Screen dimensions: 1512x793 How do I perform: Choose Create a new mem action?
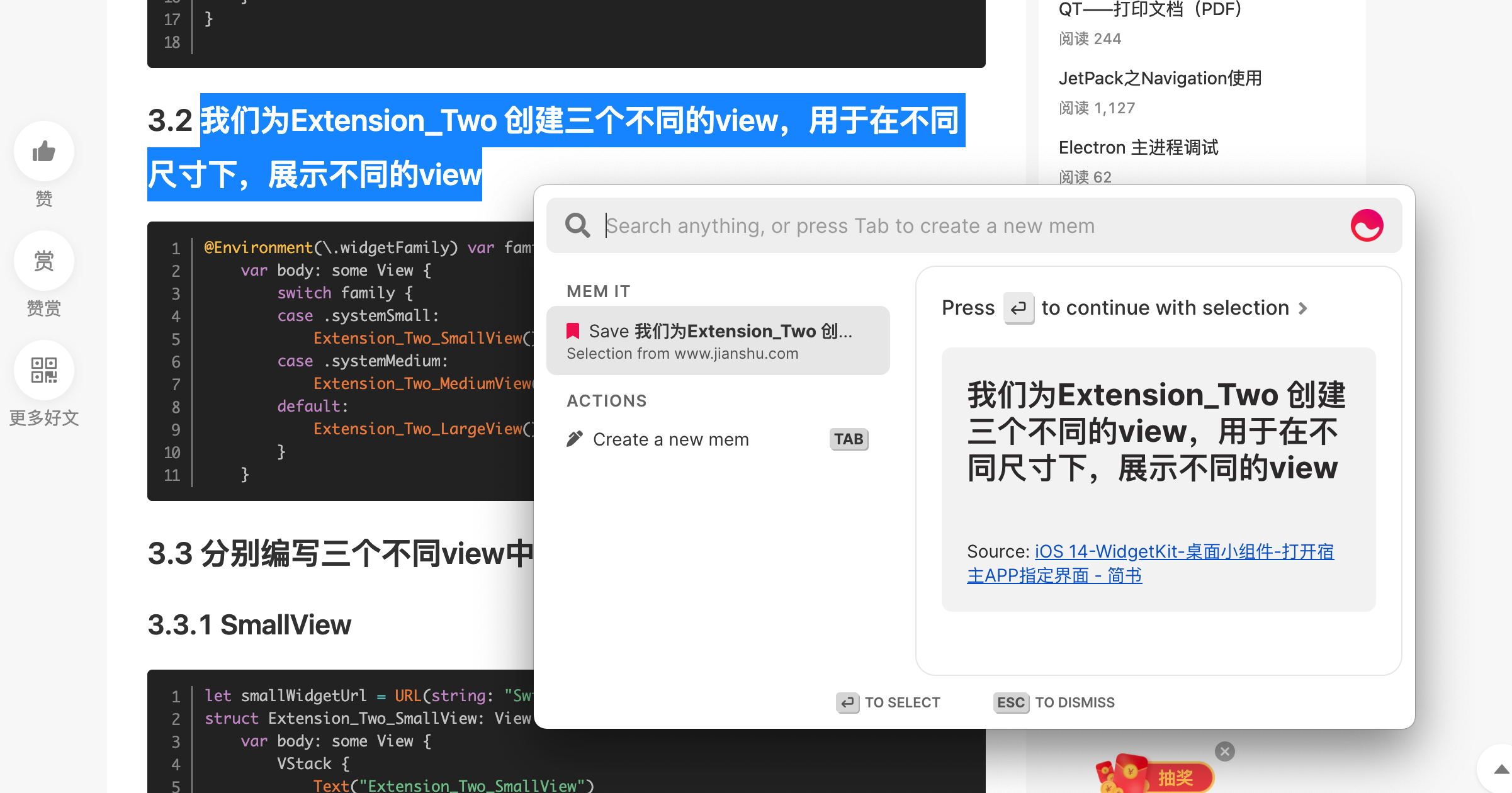tap(670, 439)
